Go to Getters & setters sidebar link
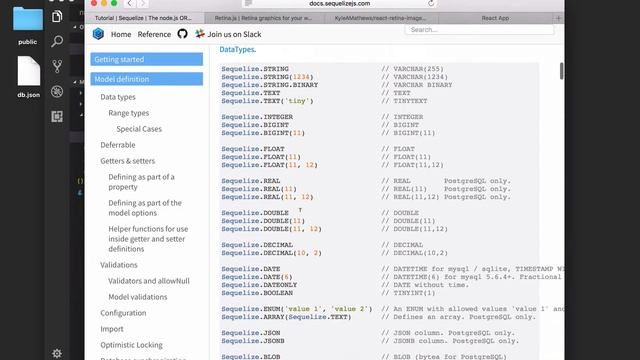This screenshot has width=640, height=360. pos(128,161)
